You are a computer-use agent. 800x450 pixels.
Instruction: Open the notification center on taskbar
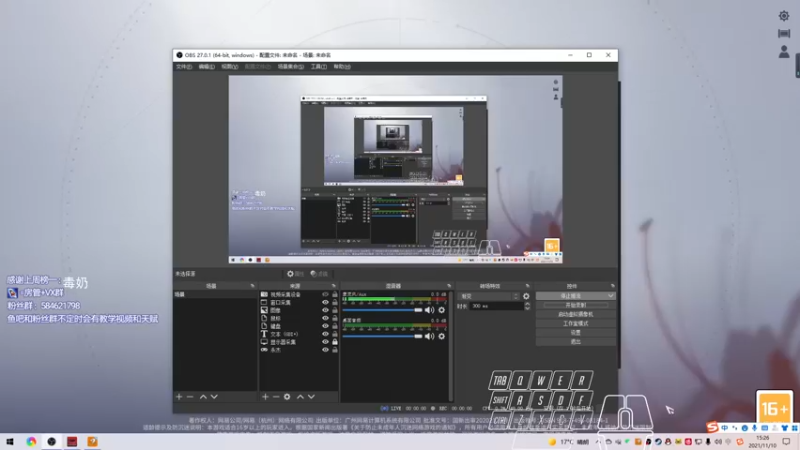click(786, 442)
